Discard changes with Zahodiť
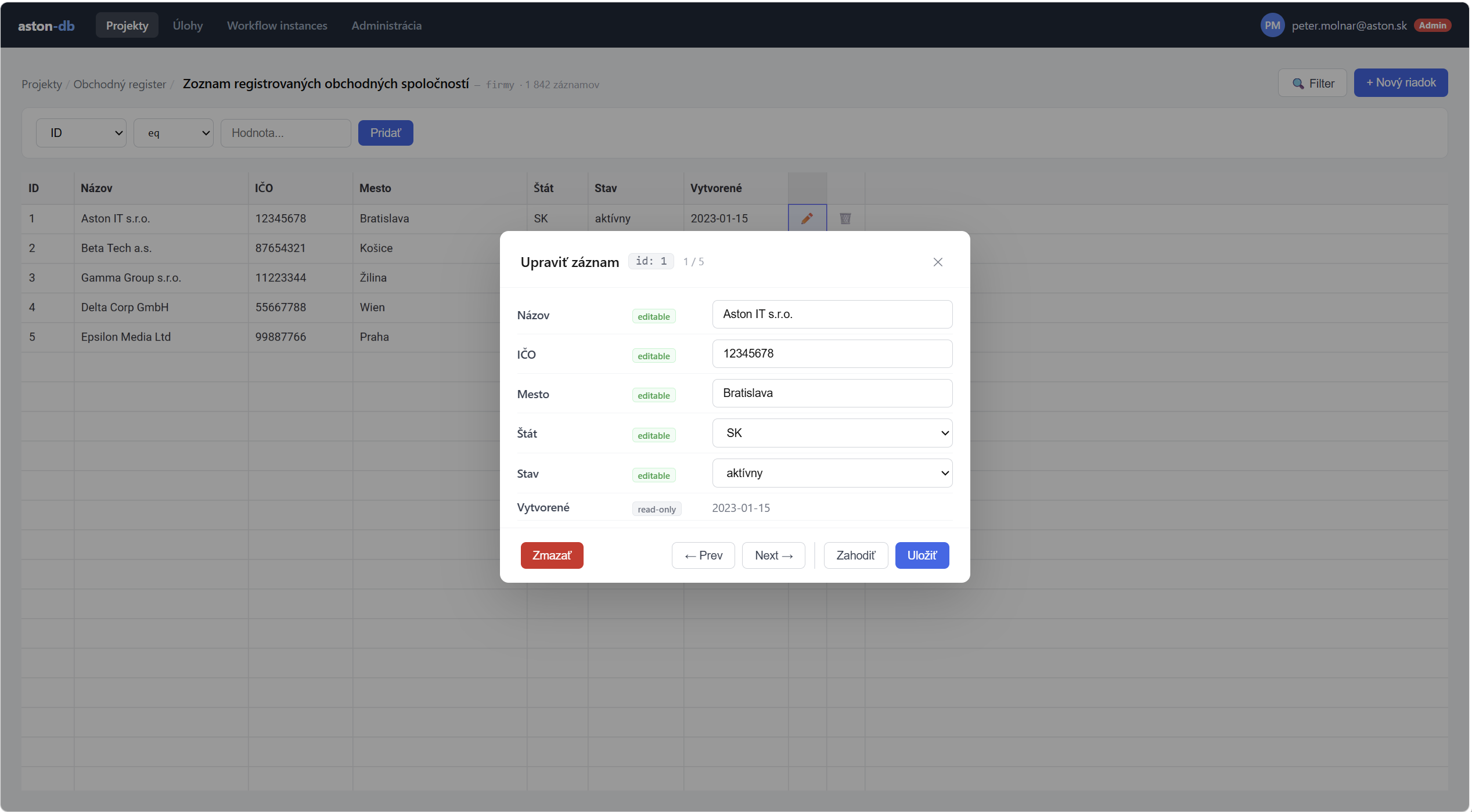The height and width of the screenshot is (812, 1472). [x=856, y=555]
